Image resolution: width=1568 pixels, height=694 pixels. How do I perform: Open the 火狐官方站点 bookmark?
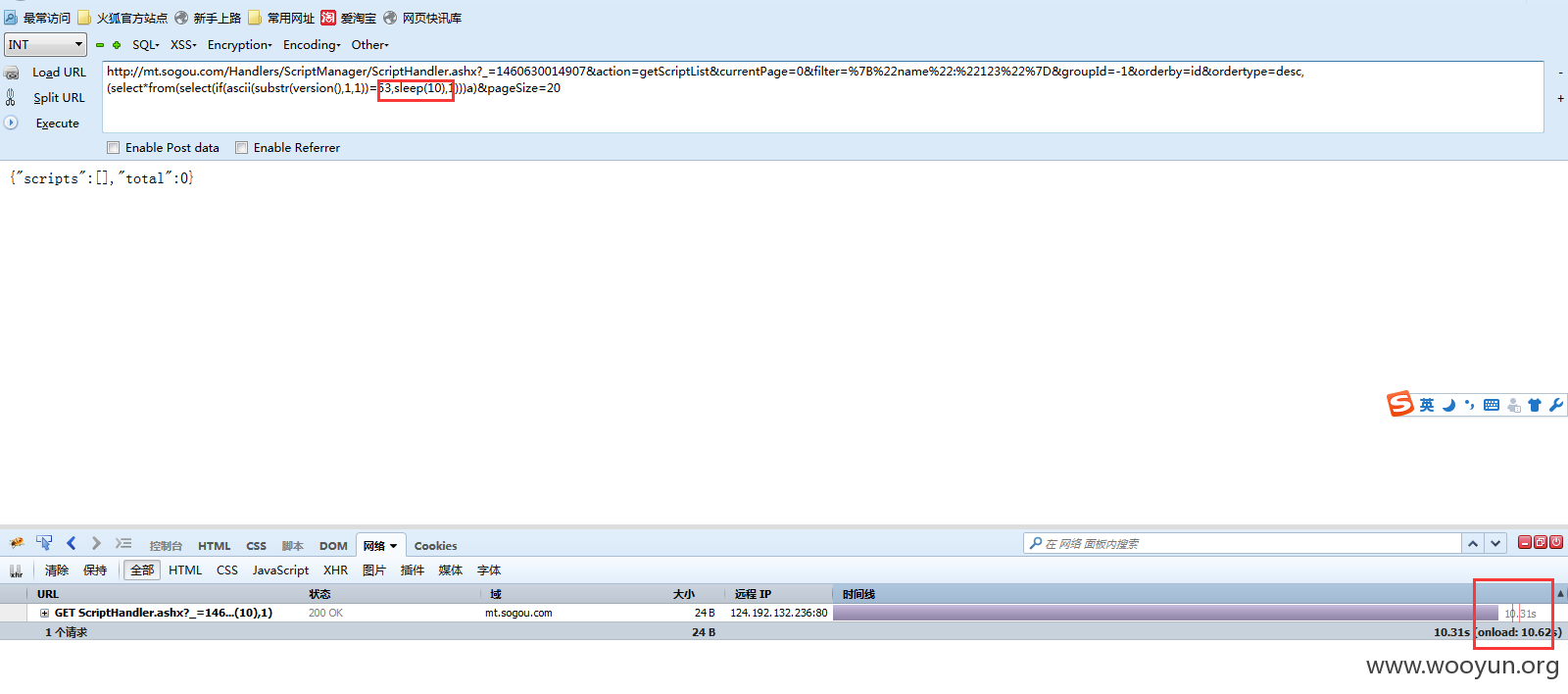[x=122, y=18]
